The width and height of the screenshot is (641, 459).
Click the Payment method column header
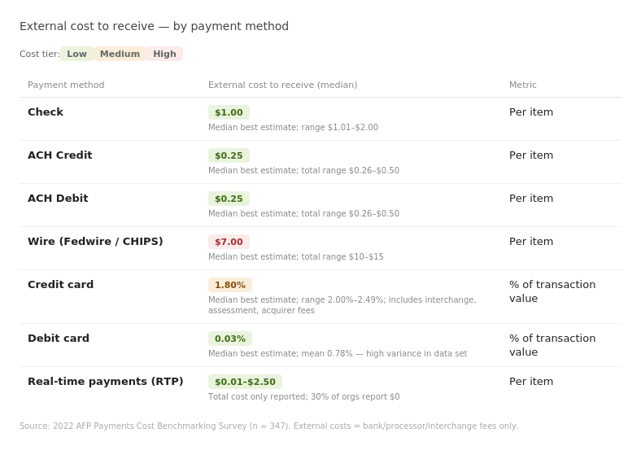click(x=66, y=85)
